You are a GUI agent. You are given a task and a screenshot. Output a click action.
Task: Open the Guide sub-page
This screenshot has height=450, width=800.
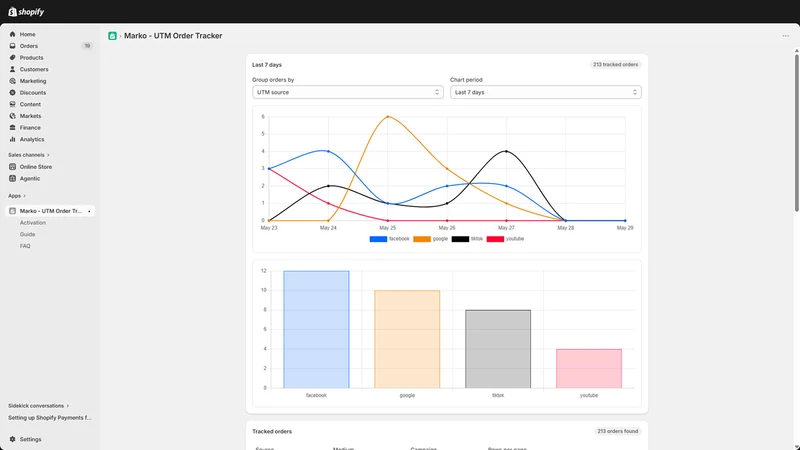pyautogui.click(x=28, y=234)
